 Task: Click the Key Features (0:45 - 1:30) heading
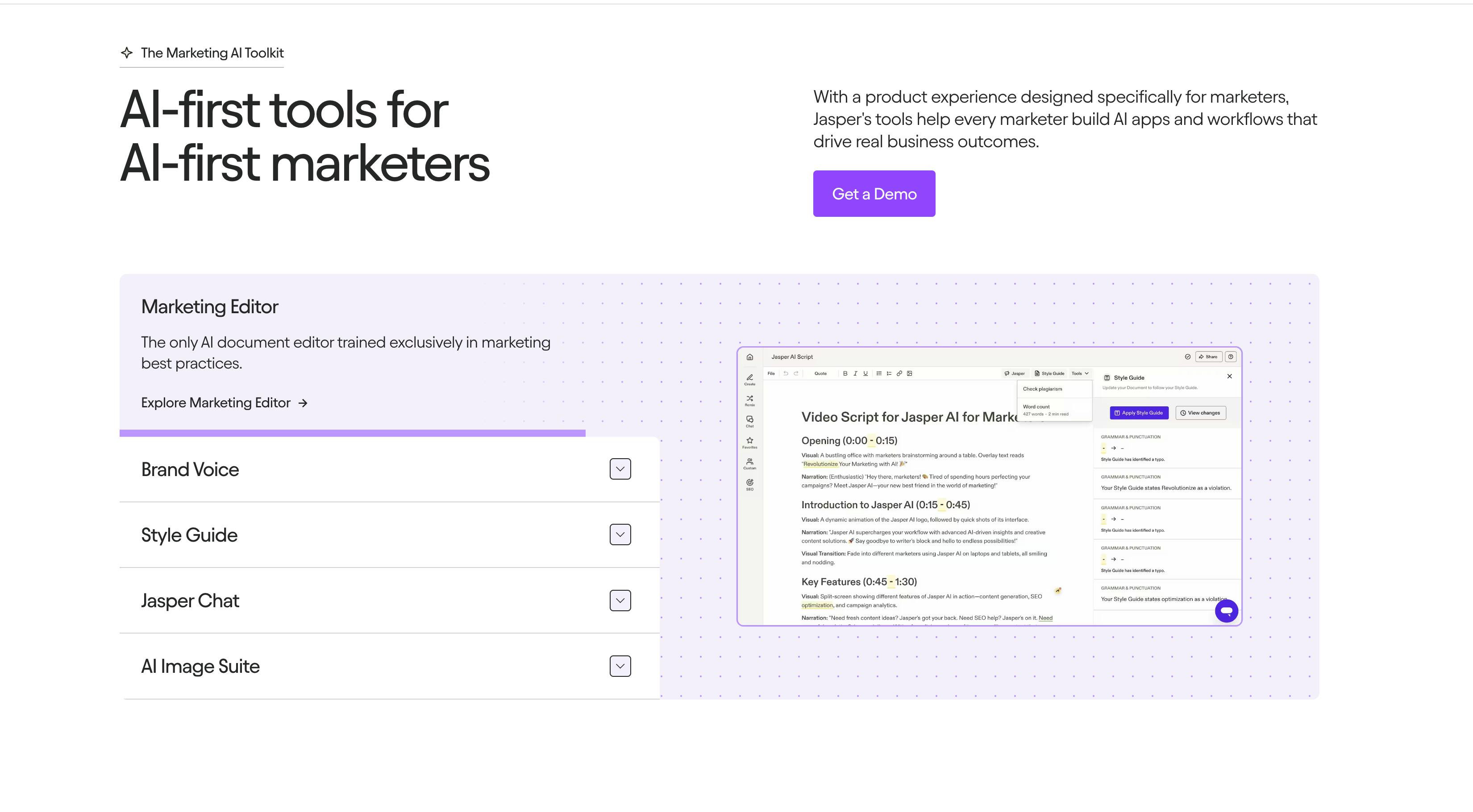pyautogui.click(x=859, y=582)
